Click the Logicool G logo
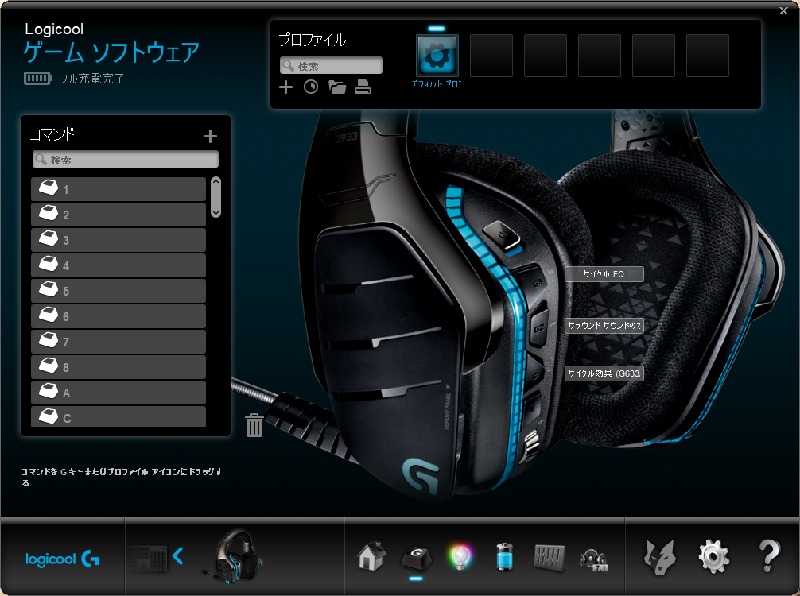 click(x=62, y=559)
